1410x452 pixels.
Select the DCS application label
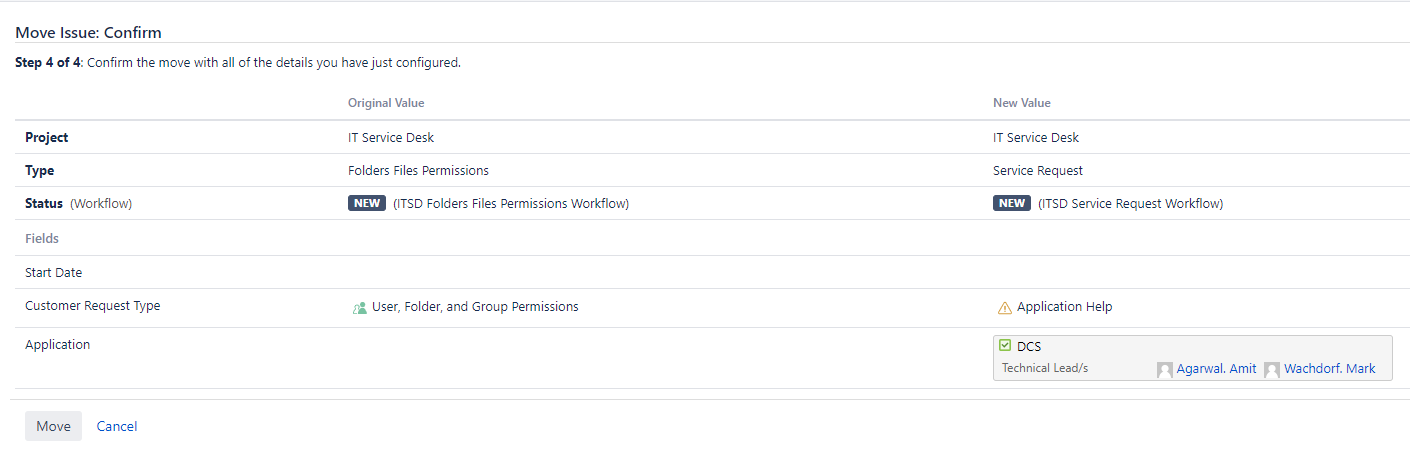click(x=1029, y=346)
